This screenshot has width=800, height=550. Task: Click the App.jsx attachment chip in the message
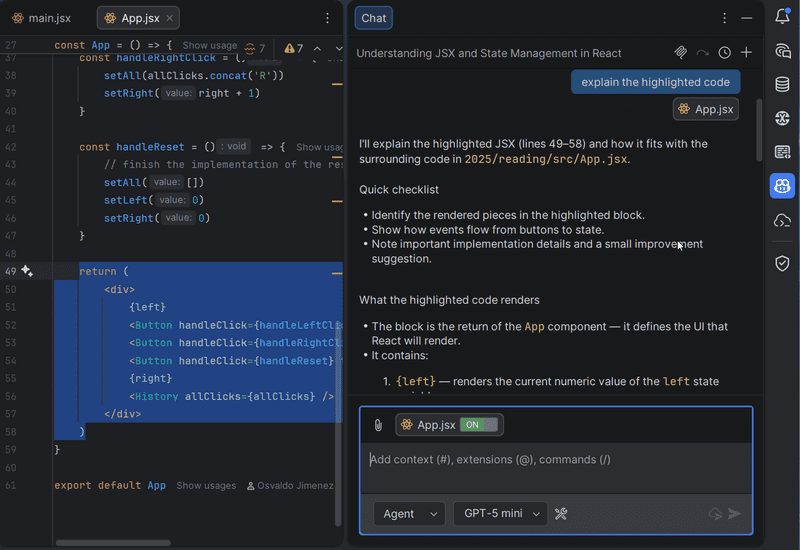(x=706, y=109)
